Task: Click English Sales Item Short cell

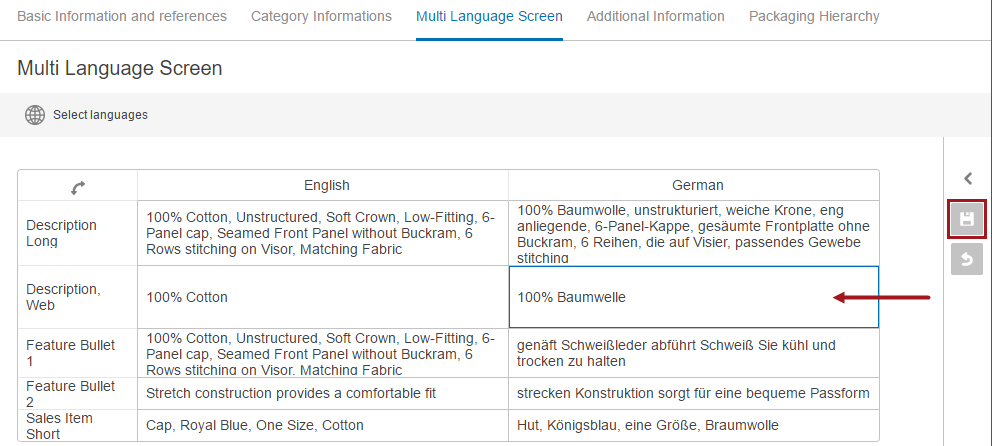Action: click(x=323, y=425)
